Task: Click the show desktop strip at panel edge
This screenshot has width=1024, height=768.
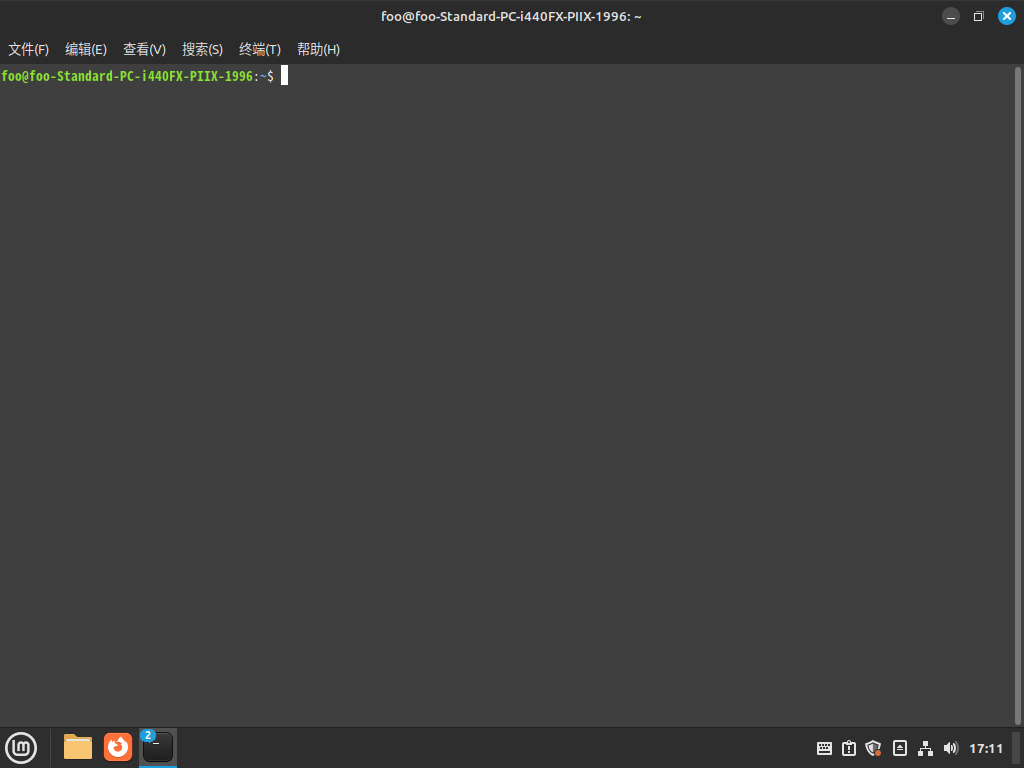Action: (x=1016, y=748)
